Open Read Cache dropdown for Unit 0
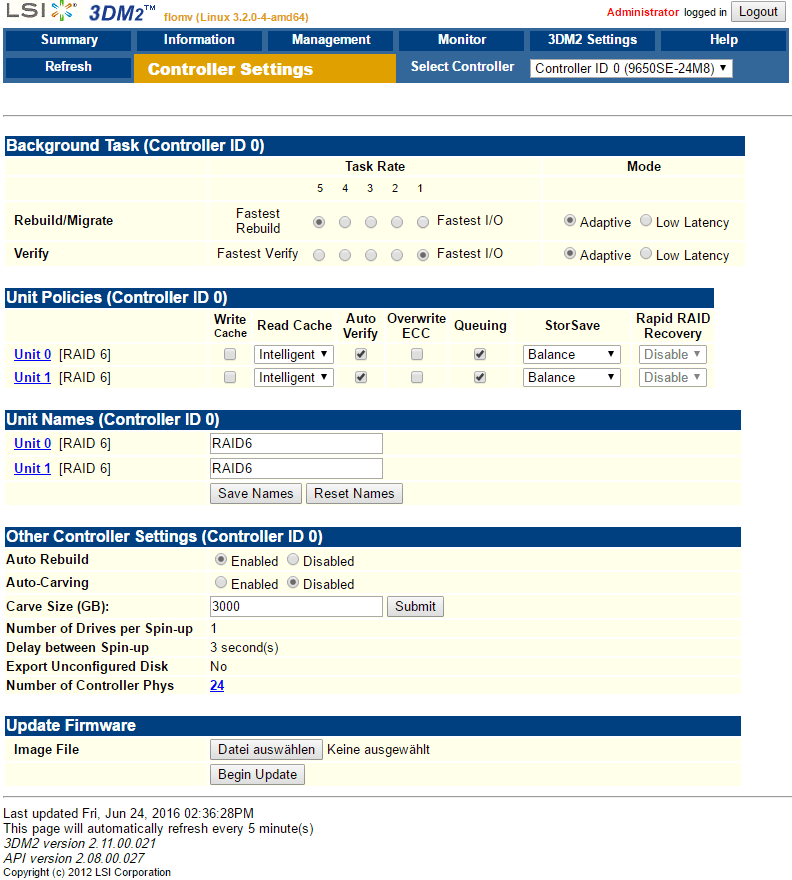Viewport: 792px width, 880px height. (294, 355)
